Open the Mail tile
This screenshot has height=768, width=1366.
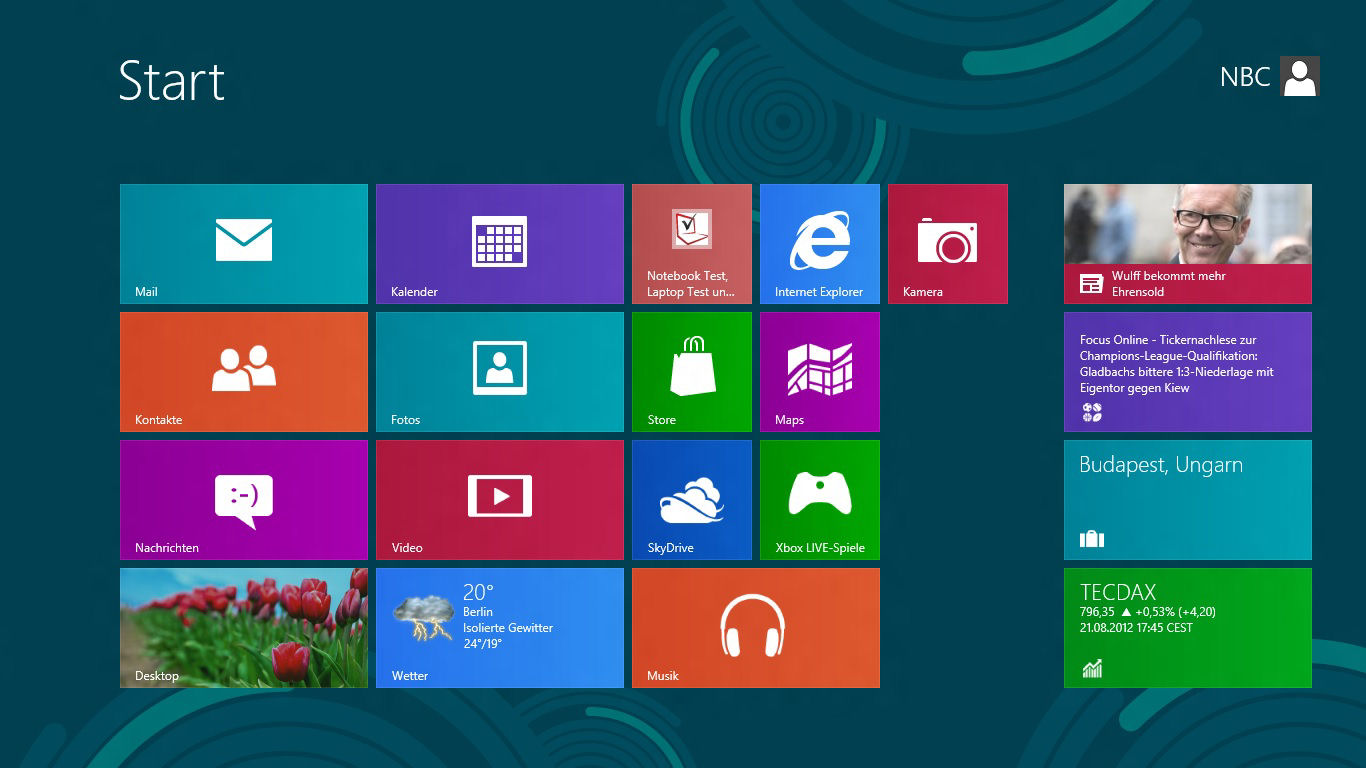click(243, 243)
